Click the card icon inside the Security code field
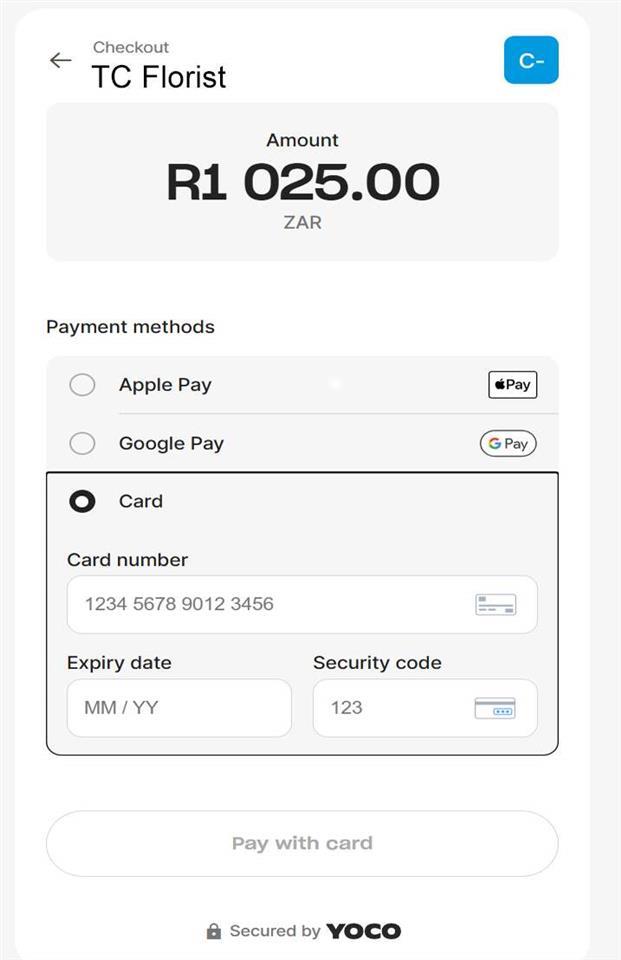 (494, 708)
